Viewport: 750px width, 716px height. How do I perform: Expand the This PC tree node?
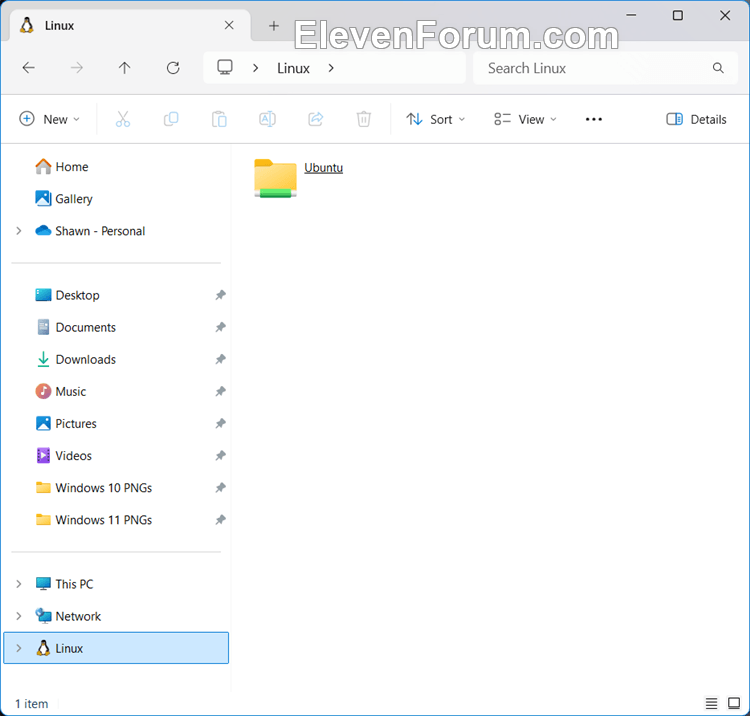click(19, 584)
